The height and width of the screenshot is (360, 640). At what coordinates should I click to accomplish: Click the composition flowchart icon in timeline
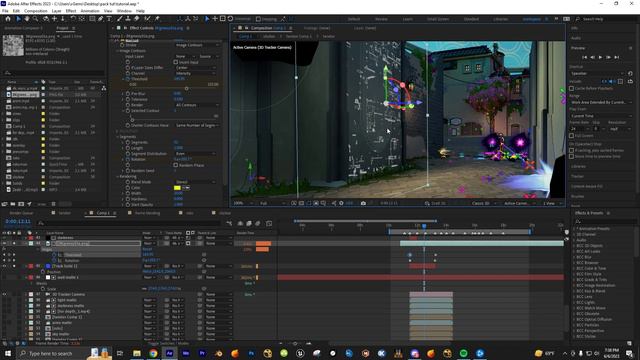(229, 223)
